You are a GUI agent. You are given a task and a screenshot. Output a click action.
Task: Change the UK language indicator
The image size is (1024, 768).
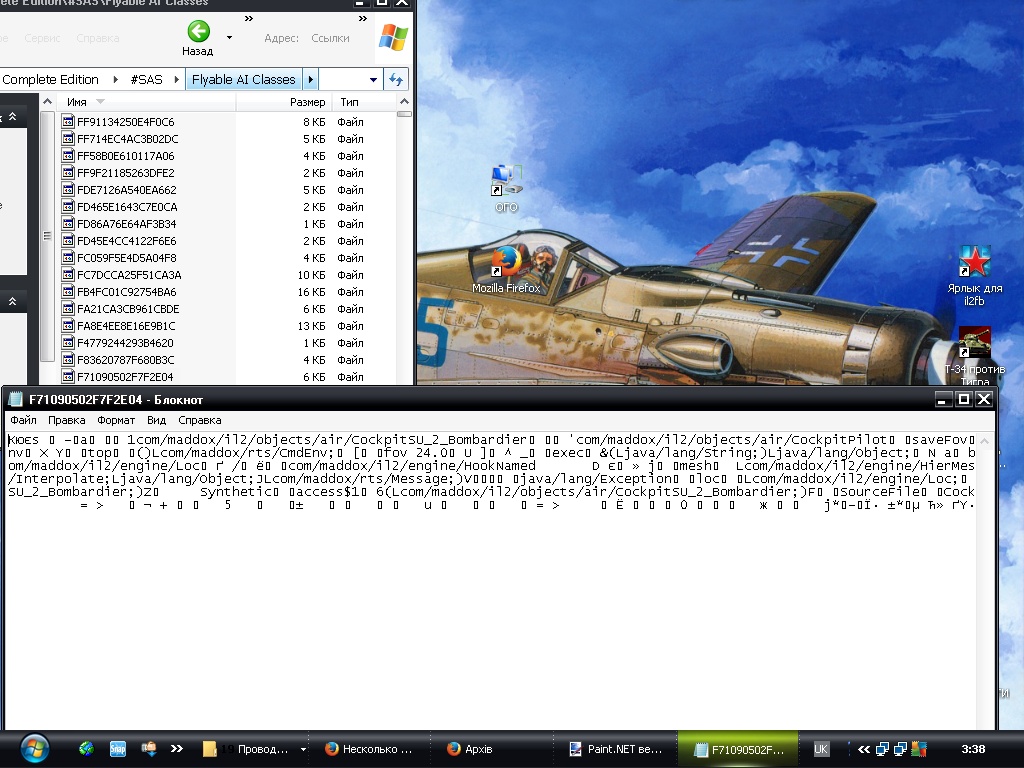coord(821,749)
